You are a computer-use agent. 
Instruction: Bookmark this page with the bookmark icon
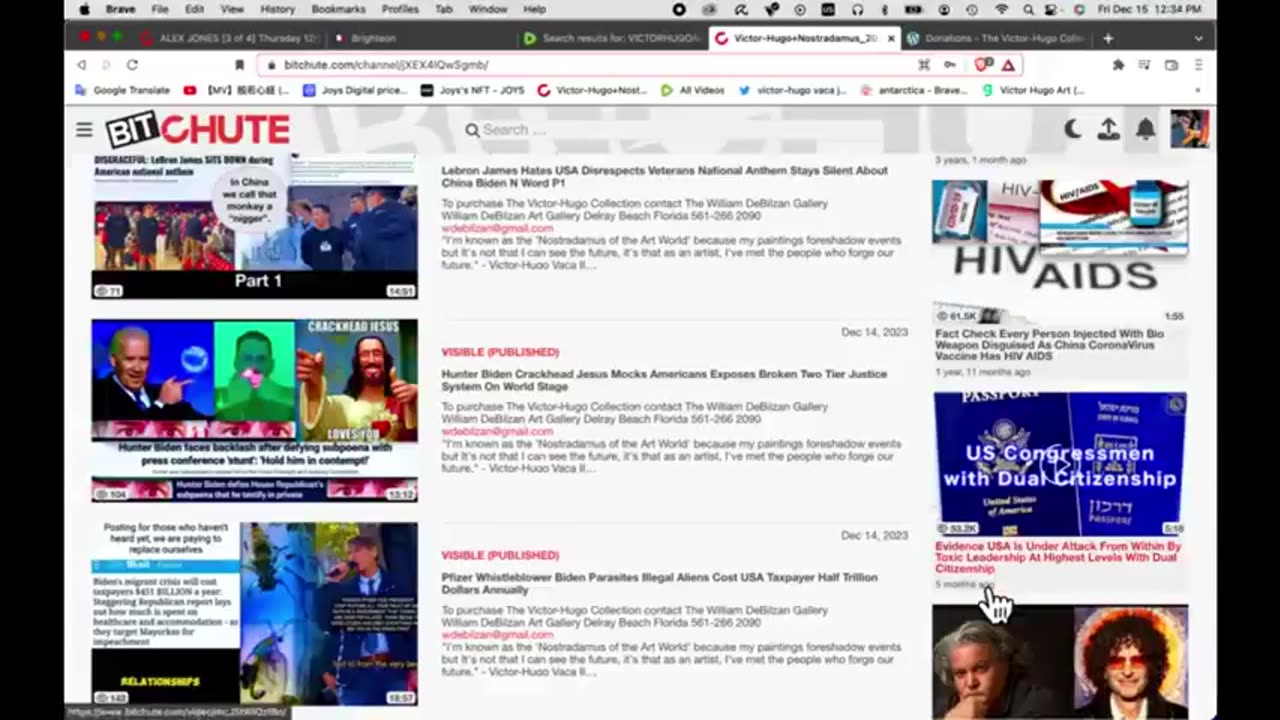point(239,65)
